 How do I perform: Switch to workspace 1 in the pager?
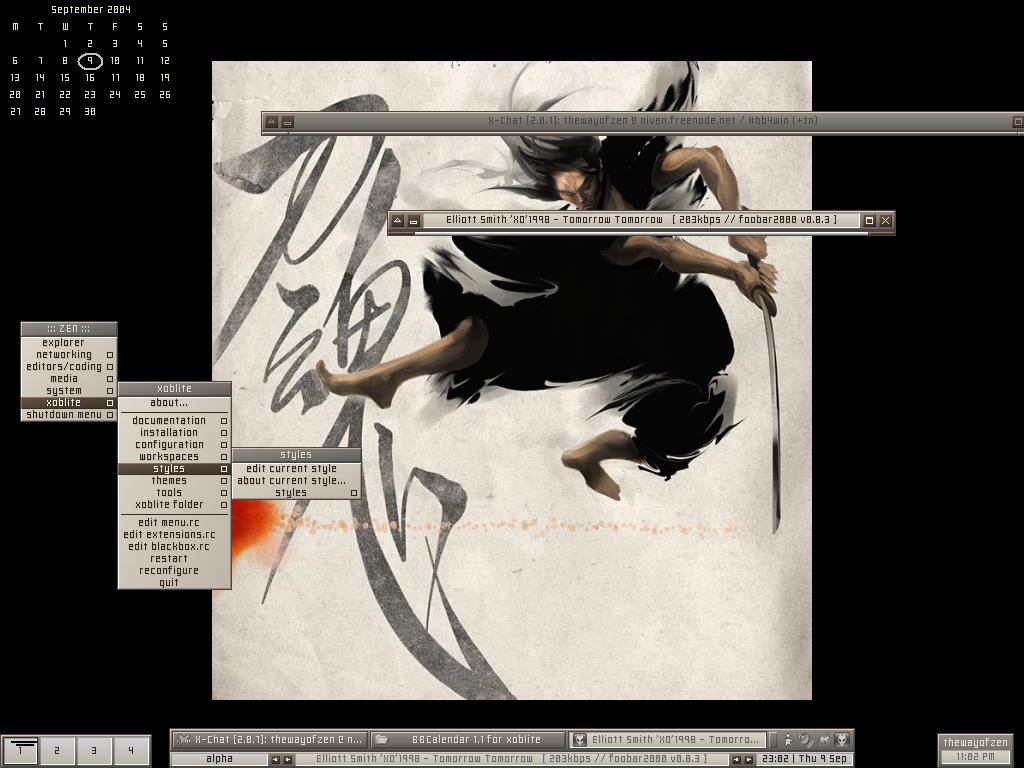click(x=20, y=751)
